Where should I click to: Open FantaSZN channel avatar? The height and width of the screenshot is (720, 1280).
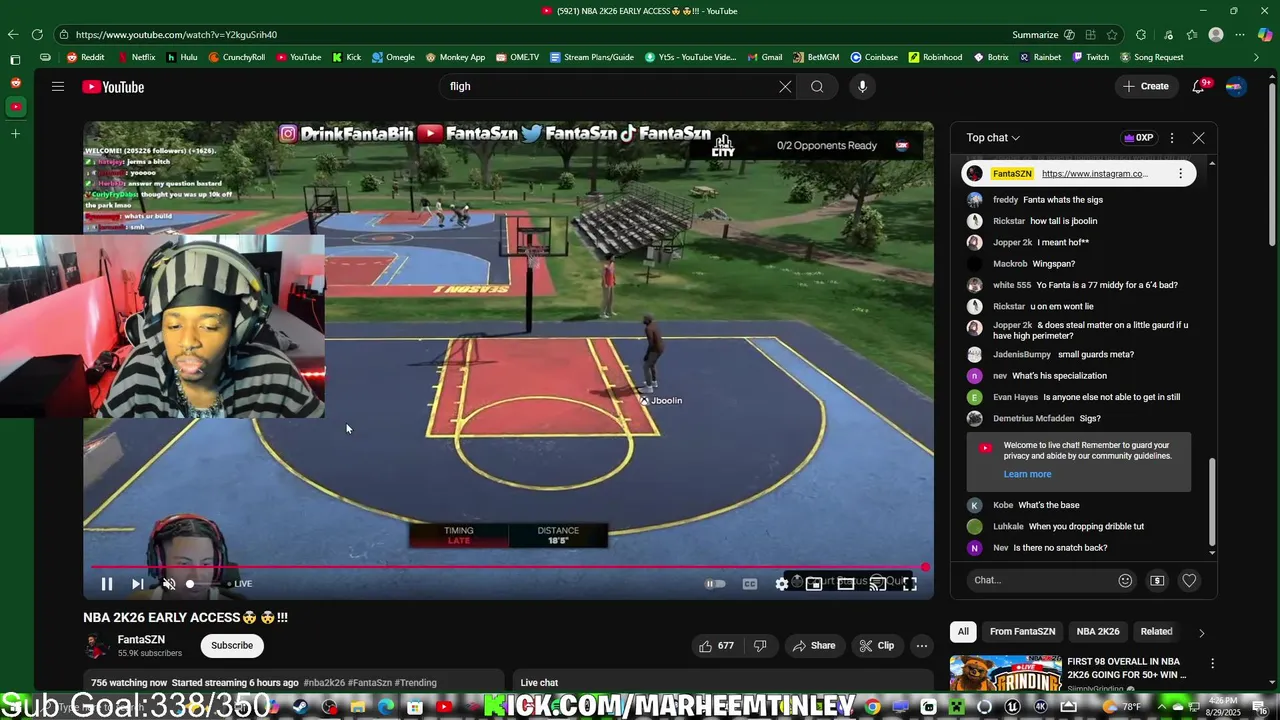(x=96, y=646)
